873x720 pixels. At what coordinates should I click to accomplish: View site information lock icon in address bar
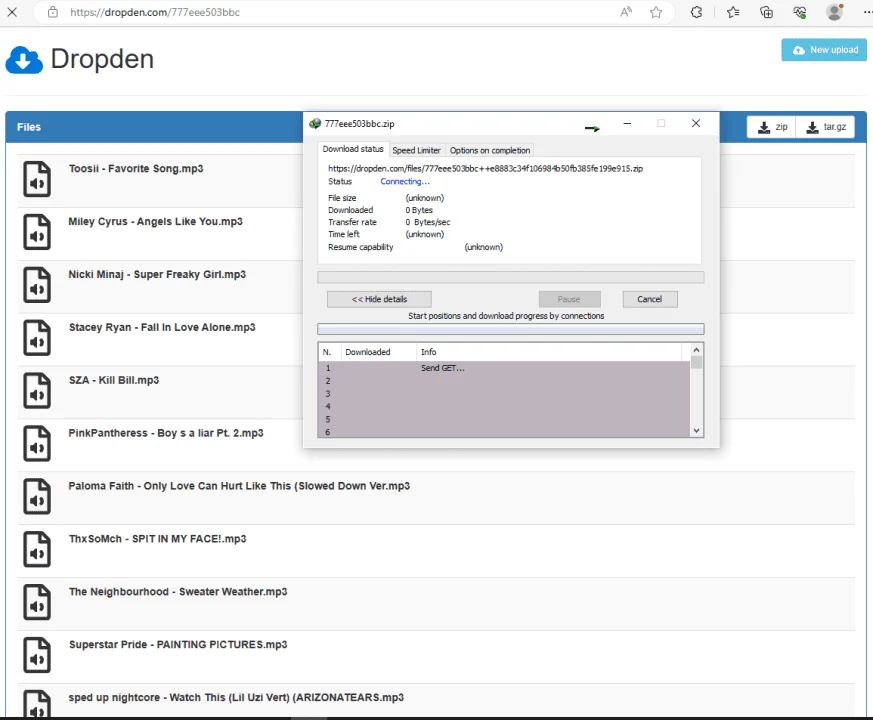click(52, 12)
